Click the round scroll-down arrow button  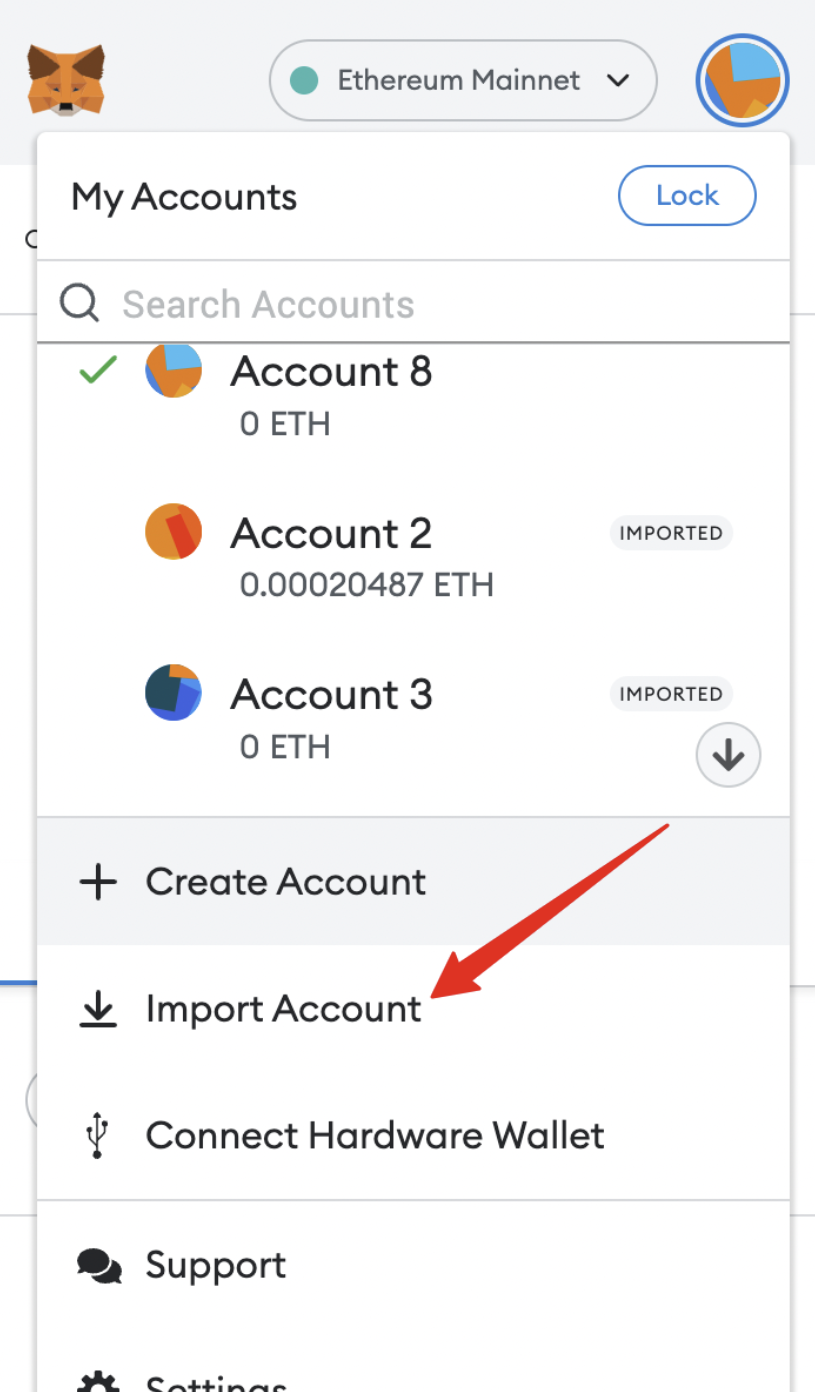[x=728, y=756]
